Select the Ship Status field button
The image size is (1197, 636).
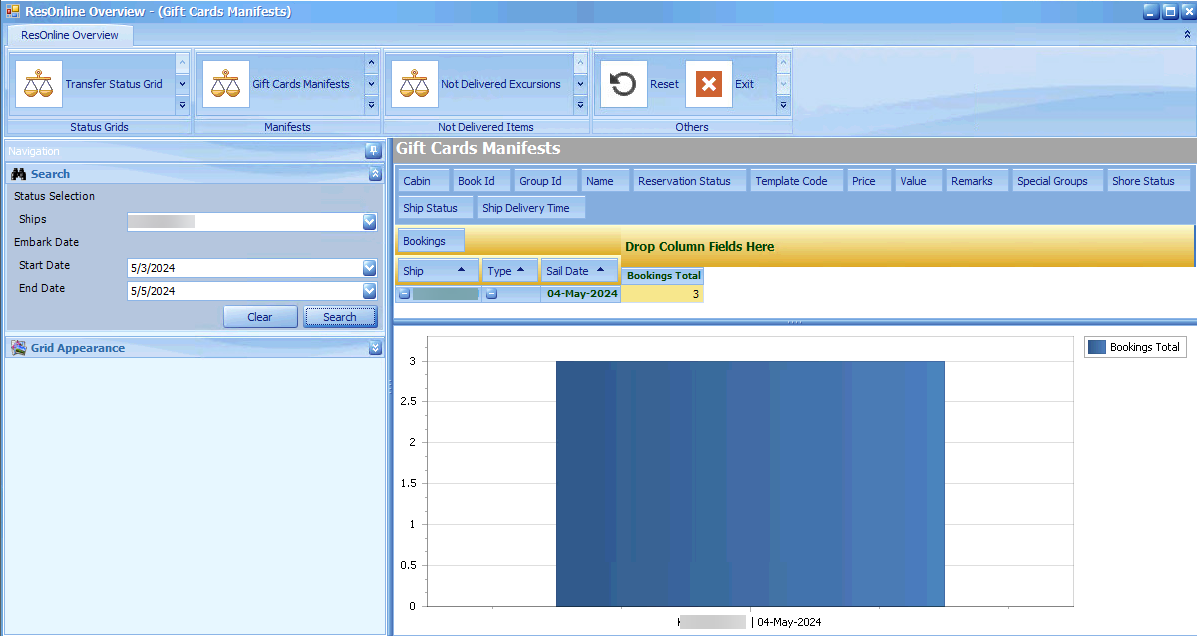(435, 208)
